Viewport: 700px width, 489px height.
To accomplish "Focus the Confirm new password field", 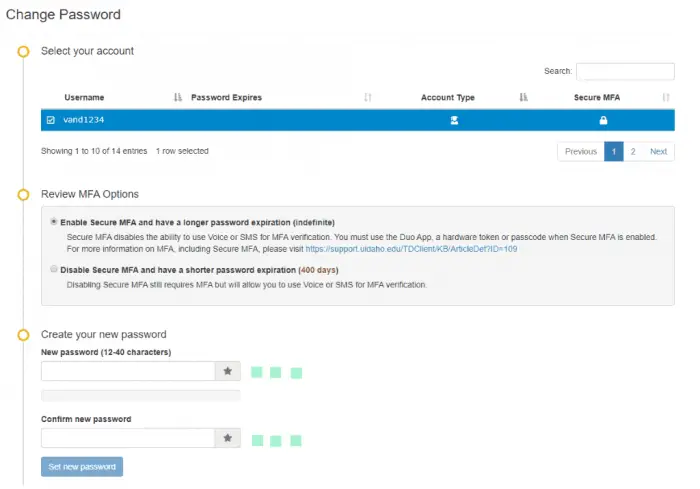I will (128, 438).
